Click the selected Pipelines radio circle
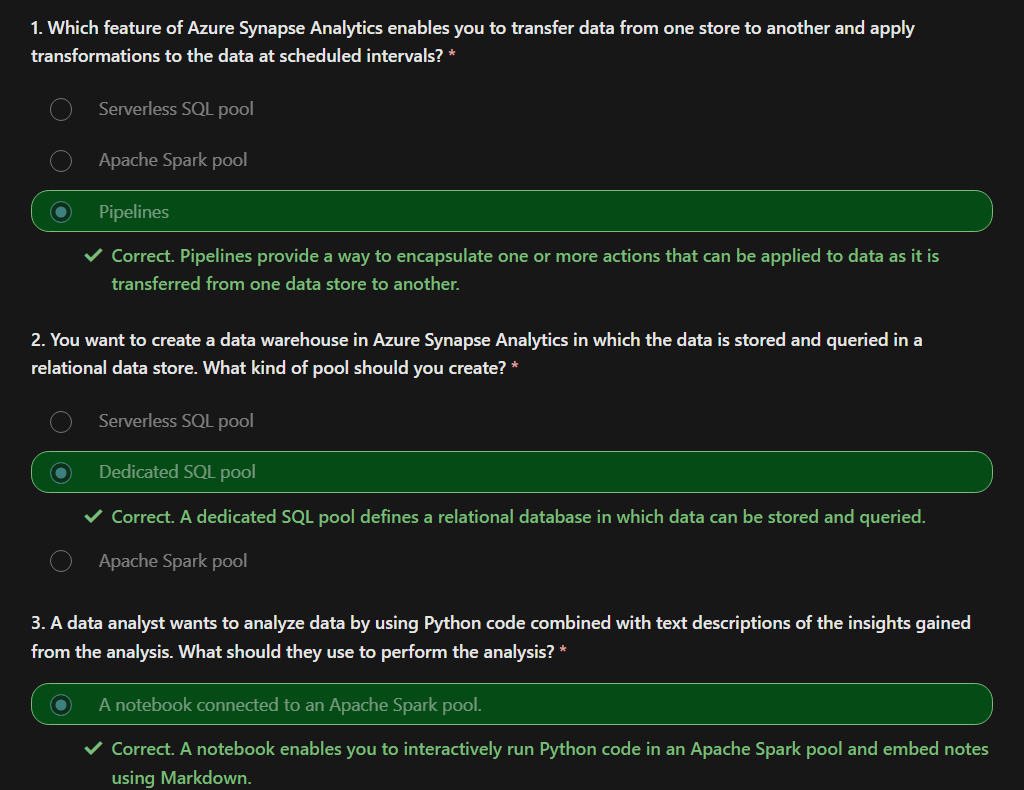Viewport: 1024px width, 790px height. pyautogui.click(x=61, y=212)
